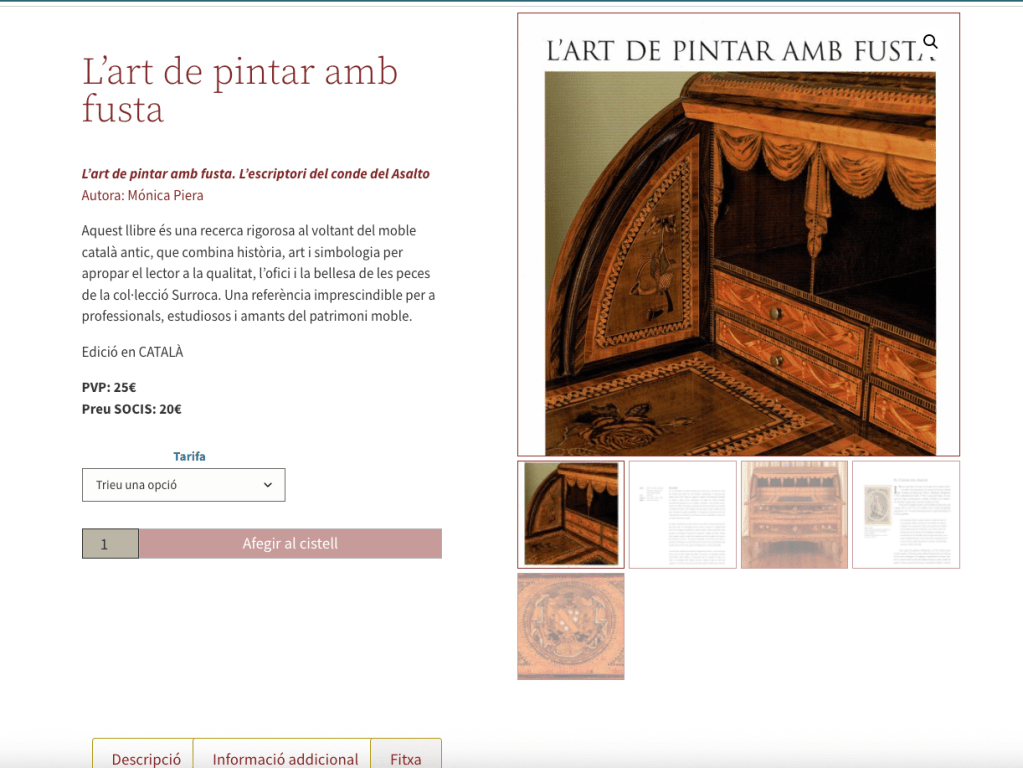
Task: Switch to the Fitxa tab
Action: (x=406, y=758)
